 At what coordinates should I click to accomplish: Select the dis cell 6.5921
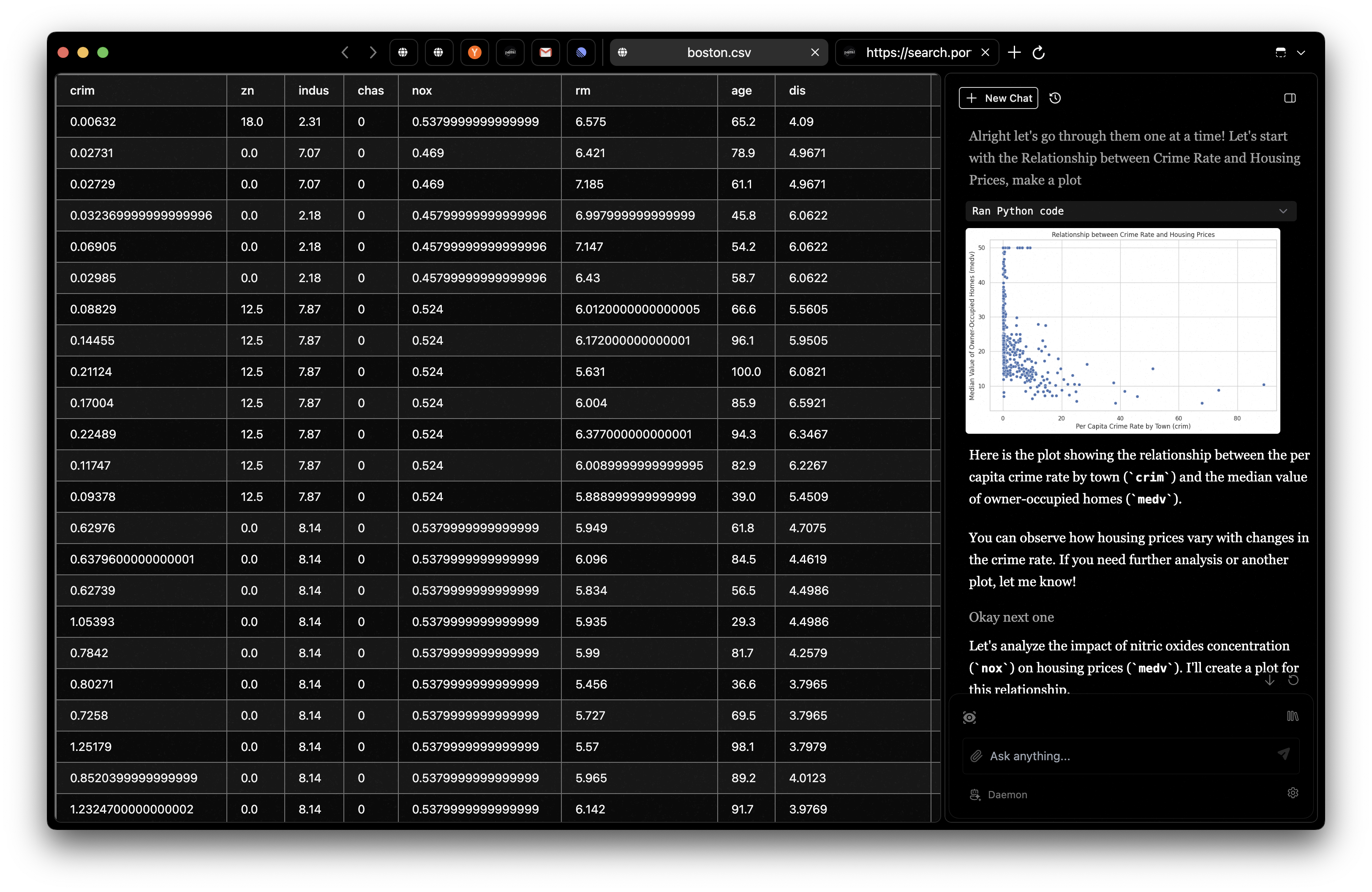pos(853,403)
